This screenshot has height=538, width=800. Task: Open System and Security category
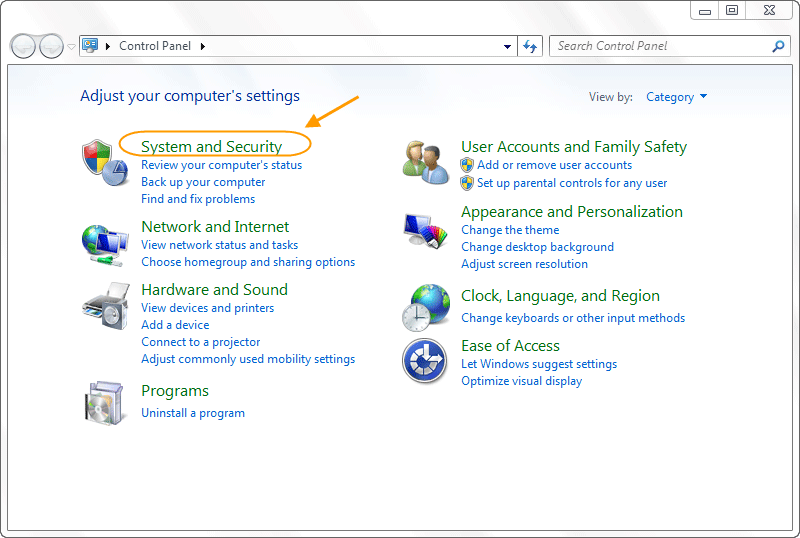(x=211, y=147)
